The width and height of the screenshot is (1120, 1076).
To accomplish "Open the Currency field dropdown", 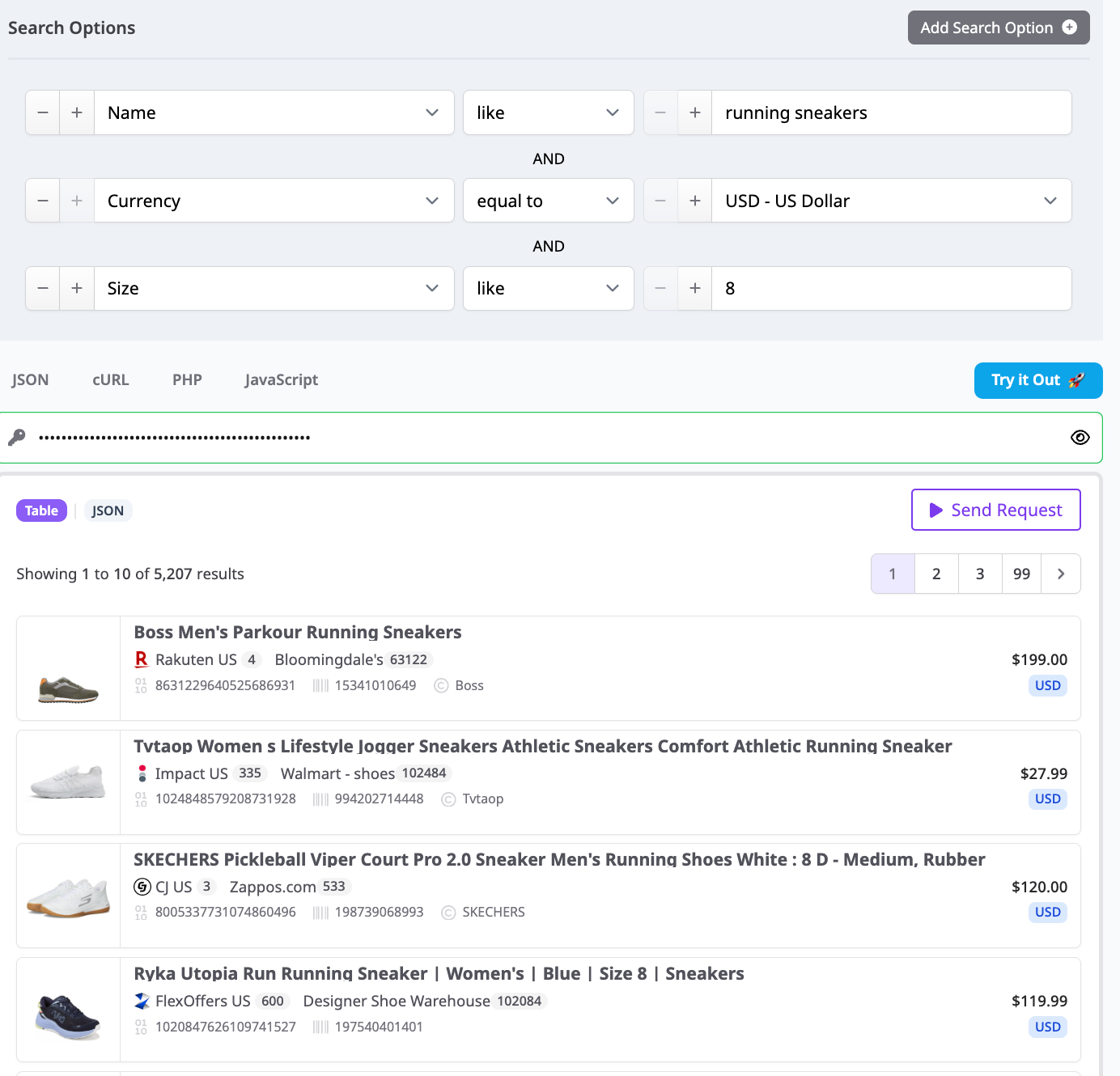I will coord(274,201).
